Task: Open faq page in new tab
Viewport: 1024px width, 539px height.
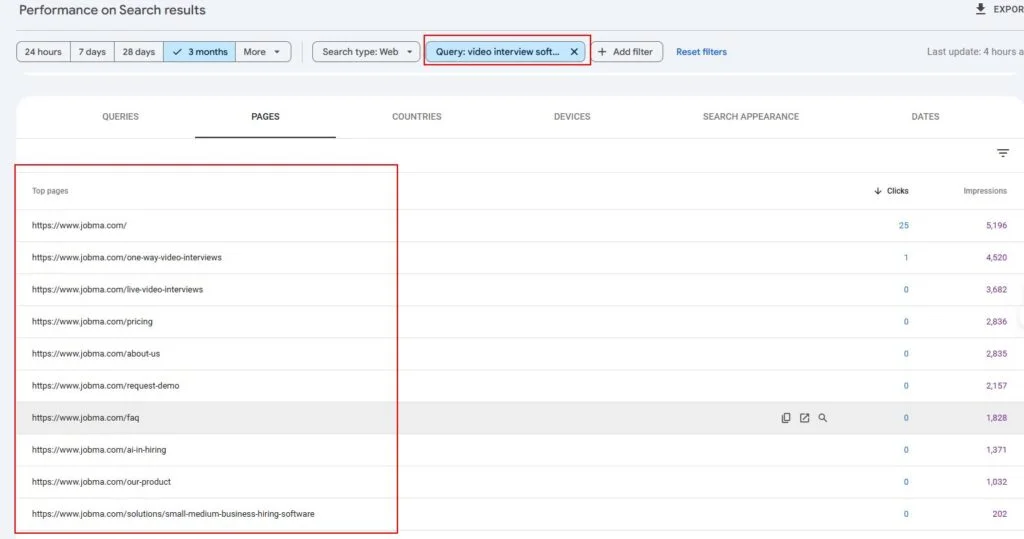Action: click(x=805, y=418)
